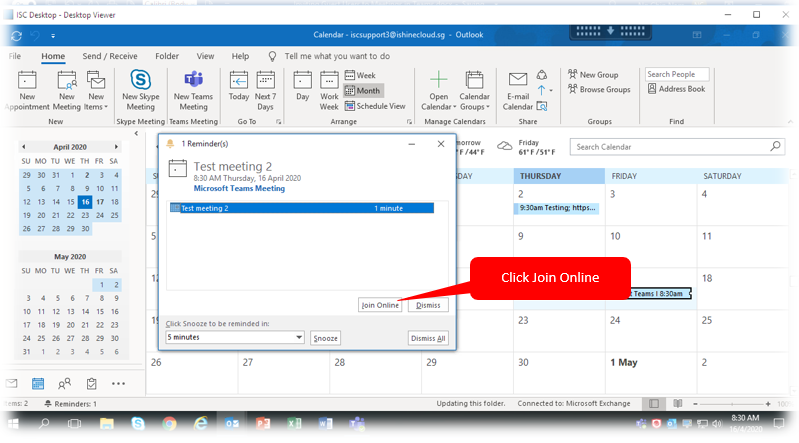Switch to Calendar navigation icon

38,383
